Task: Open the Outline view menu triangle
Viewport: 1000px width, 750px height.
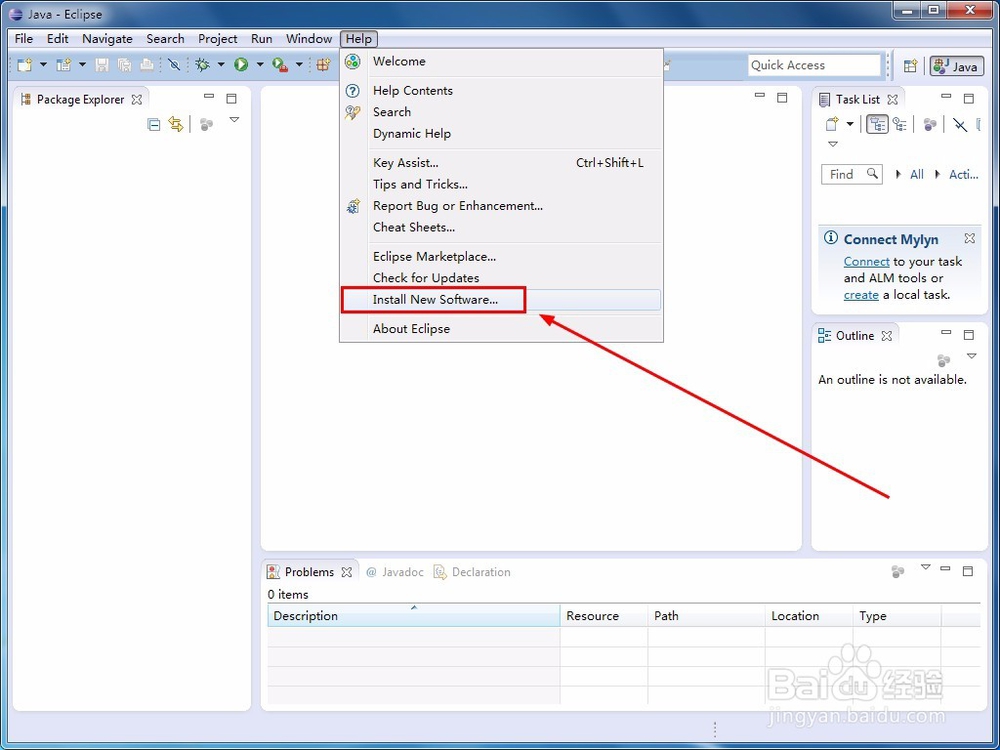Action: click(x=971, y=356)
